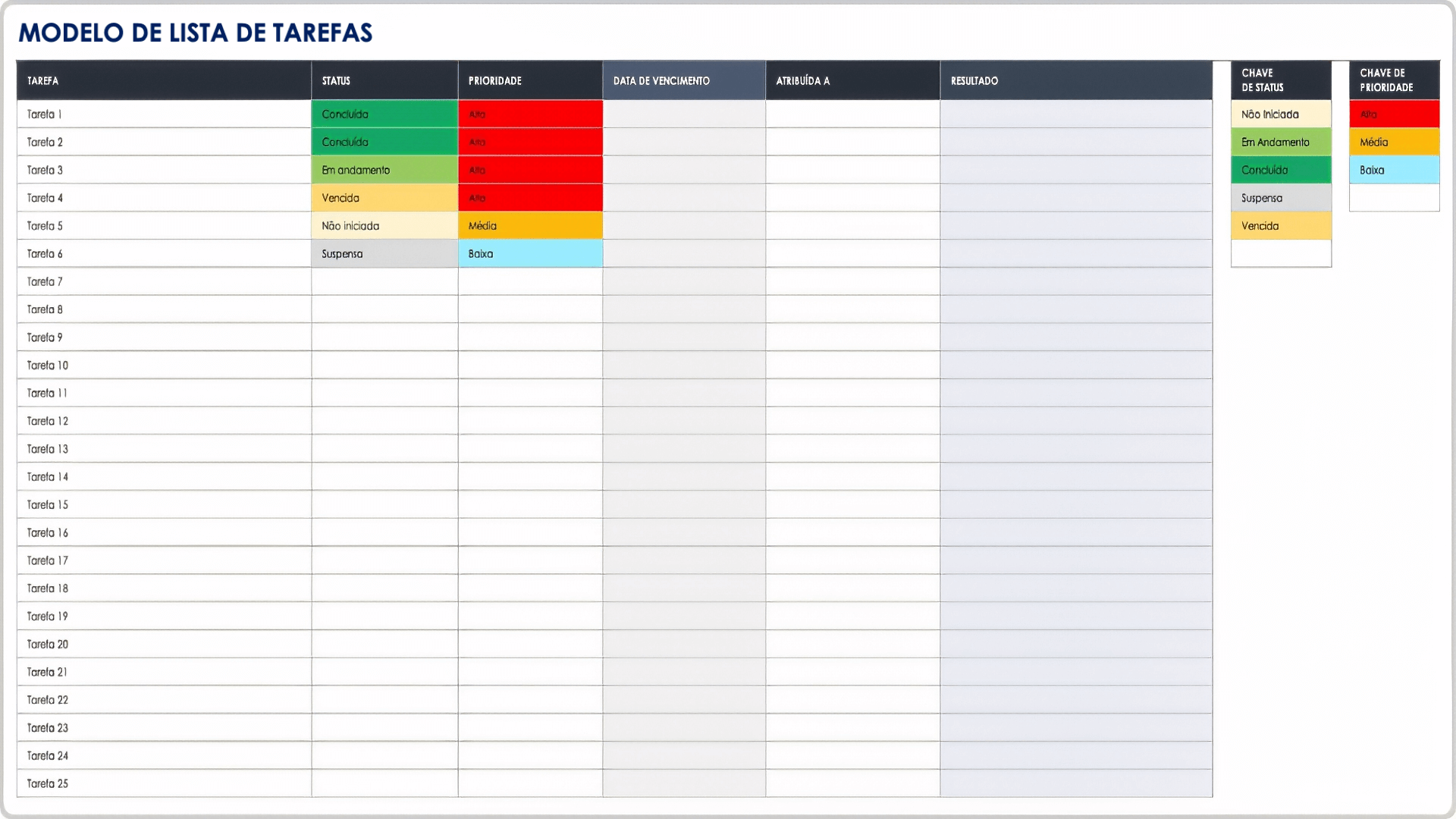Click Tarefa 5's orange Média priority cell
The image size is (1456, 819).
[x=530, y=226]
